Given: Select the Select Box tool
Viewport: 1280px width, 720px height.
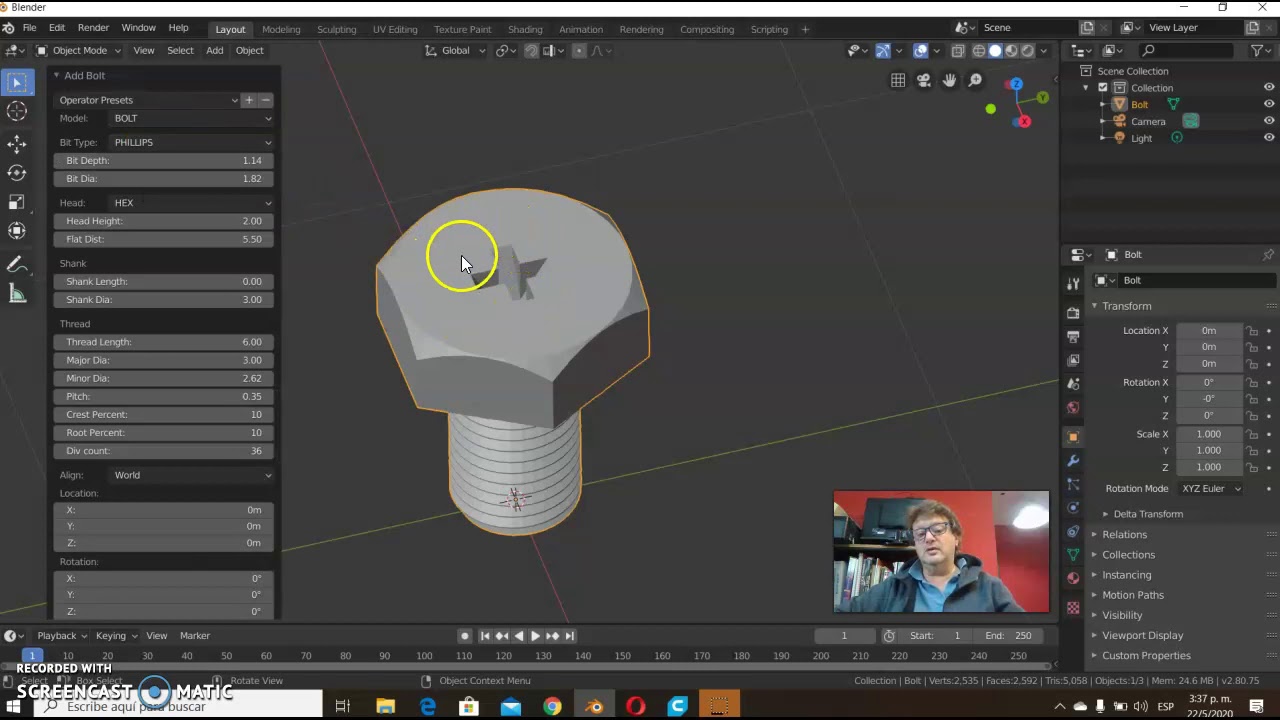Looking at the screenshot, I should [17, 83].
